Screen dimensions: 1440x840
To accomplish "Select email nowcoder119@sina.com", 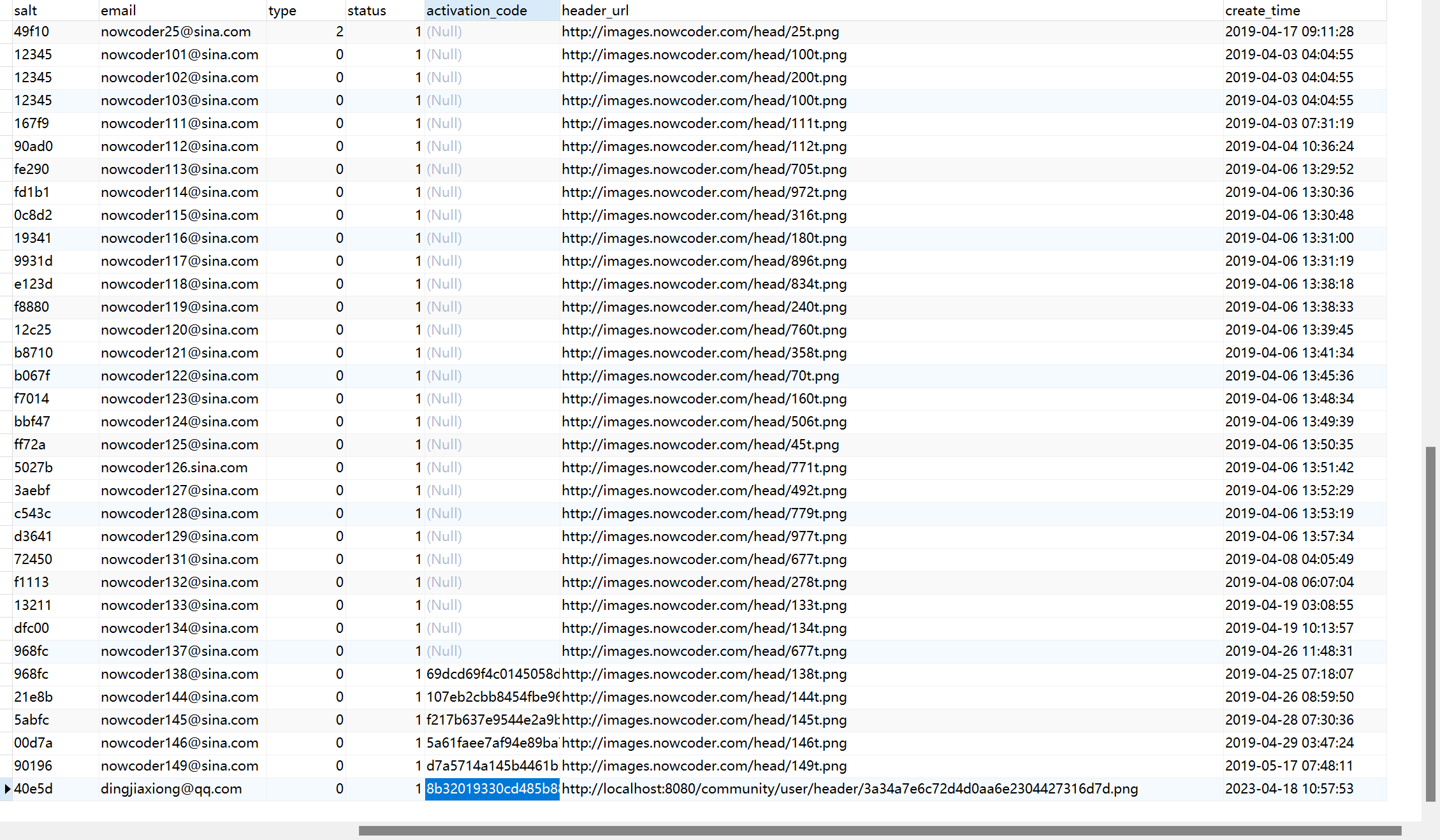I will (x=182, y=307).
